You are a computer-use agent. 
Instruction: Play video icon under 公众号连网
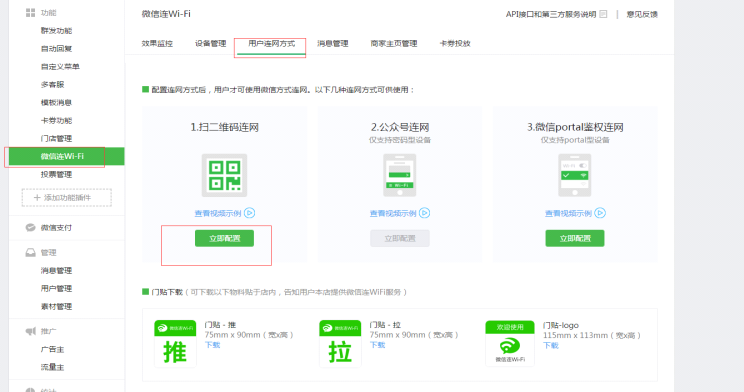(x=425, y=213)
